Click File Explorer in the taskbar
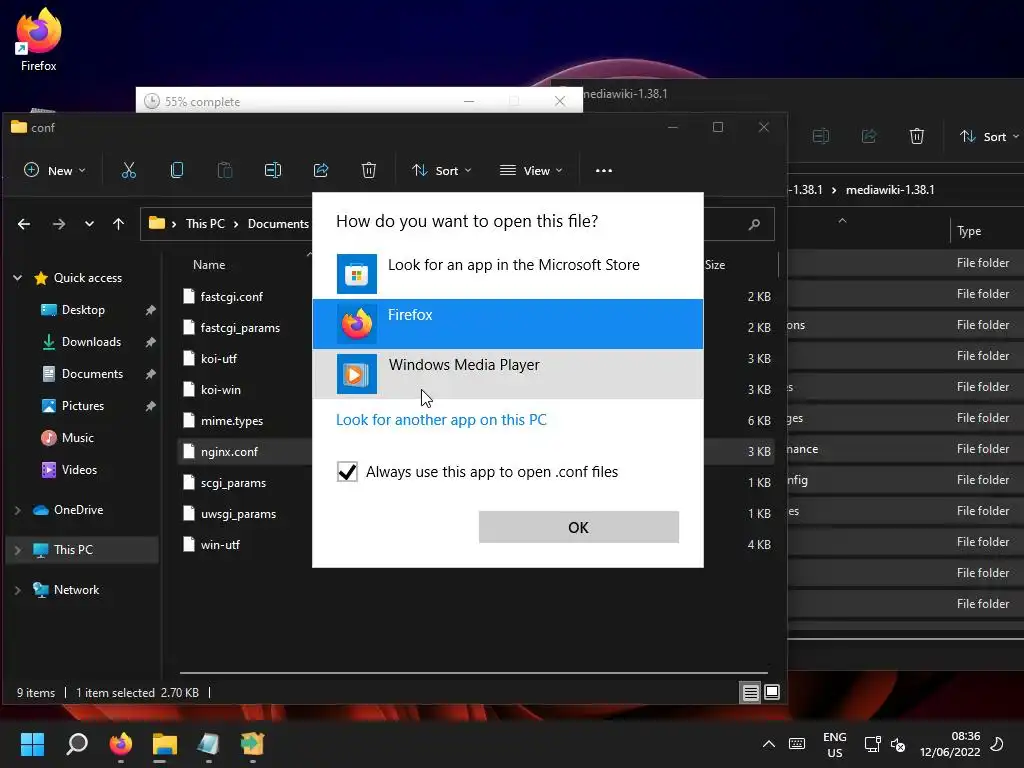Image resolution: width=1024 pixels, height=768 pixels. tap(165, 744)
